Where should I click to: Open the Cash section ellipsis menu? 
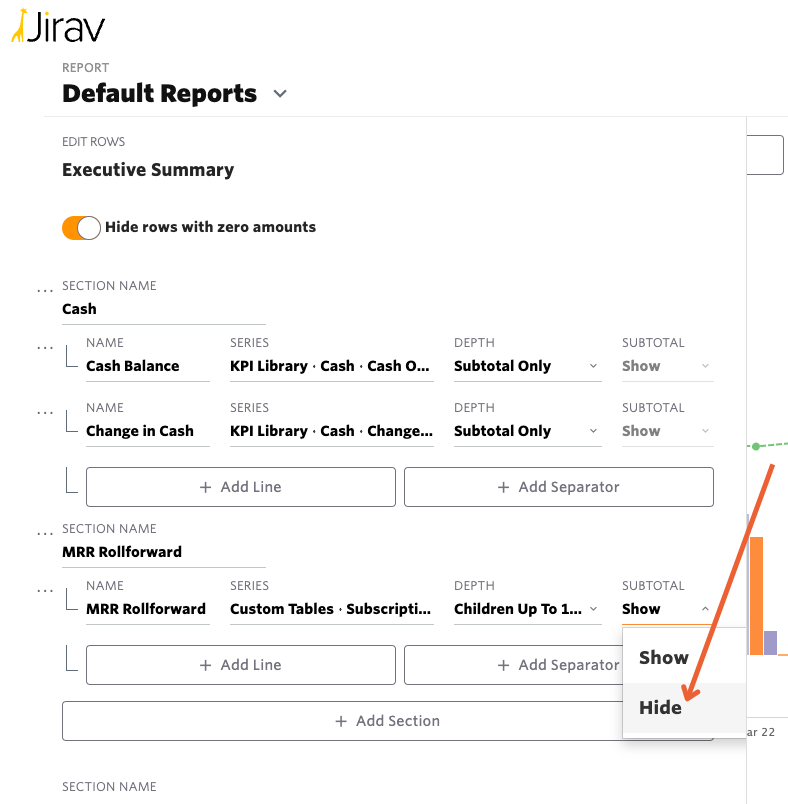coord(44,290)
